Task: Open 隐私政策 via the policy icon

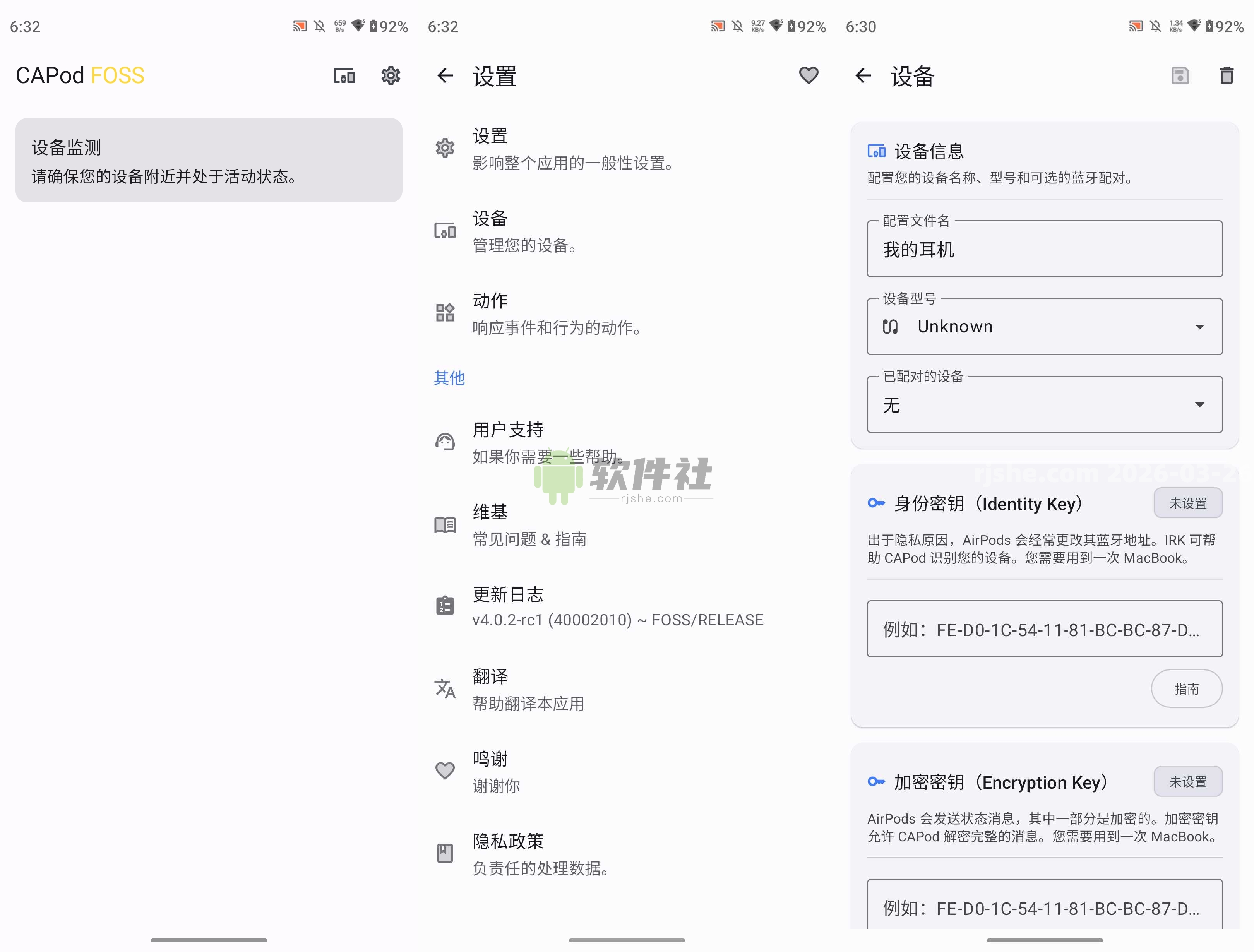Action: (x=445, y=853)
